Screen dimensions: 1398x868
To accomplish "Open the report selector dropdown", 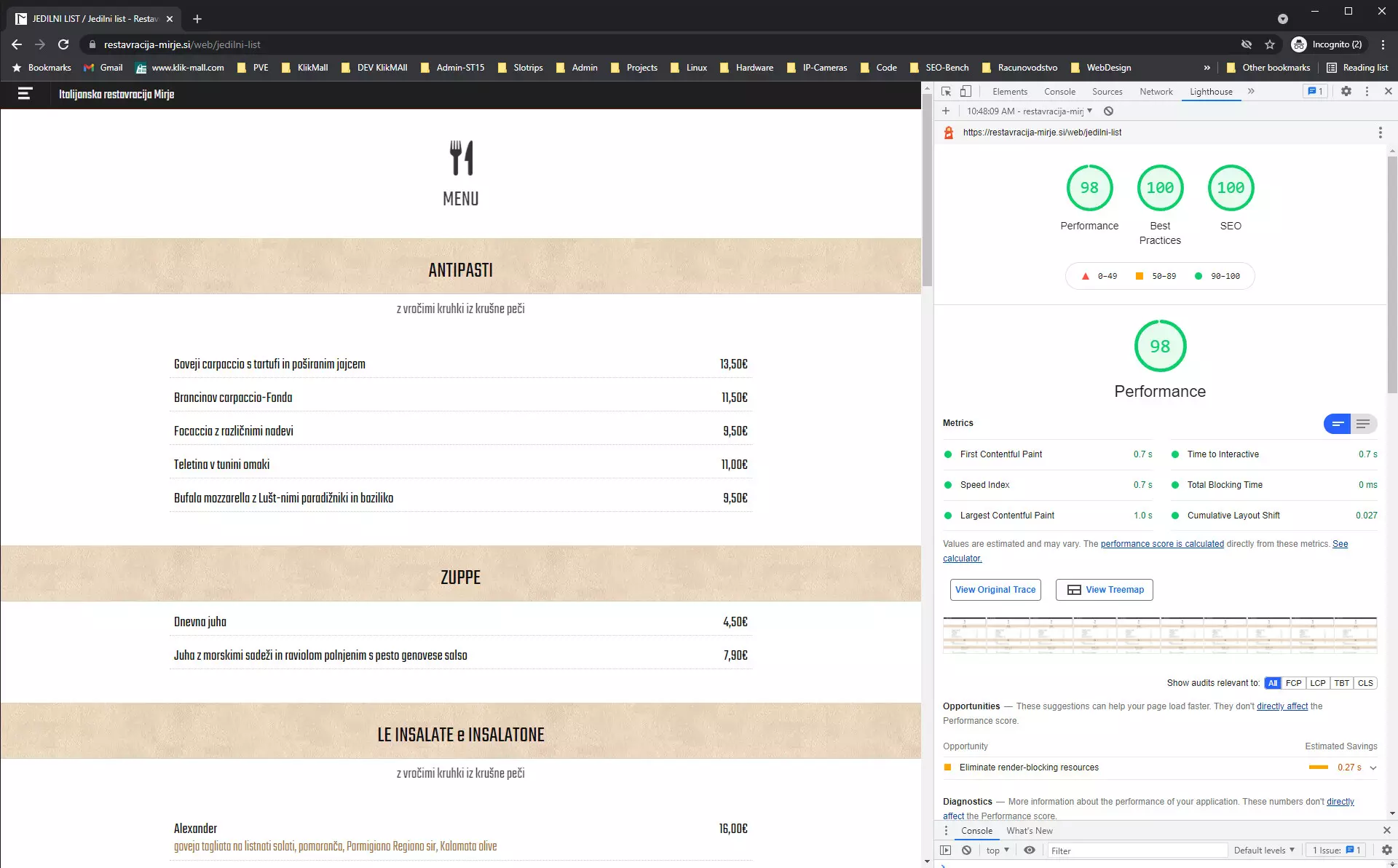I will [x=1030, y=111].
